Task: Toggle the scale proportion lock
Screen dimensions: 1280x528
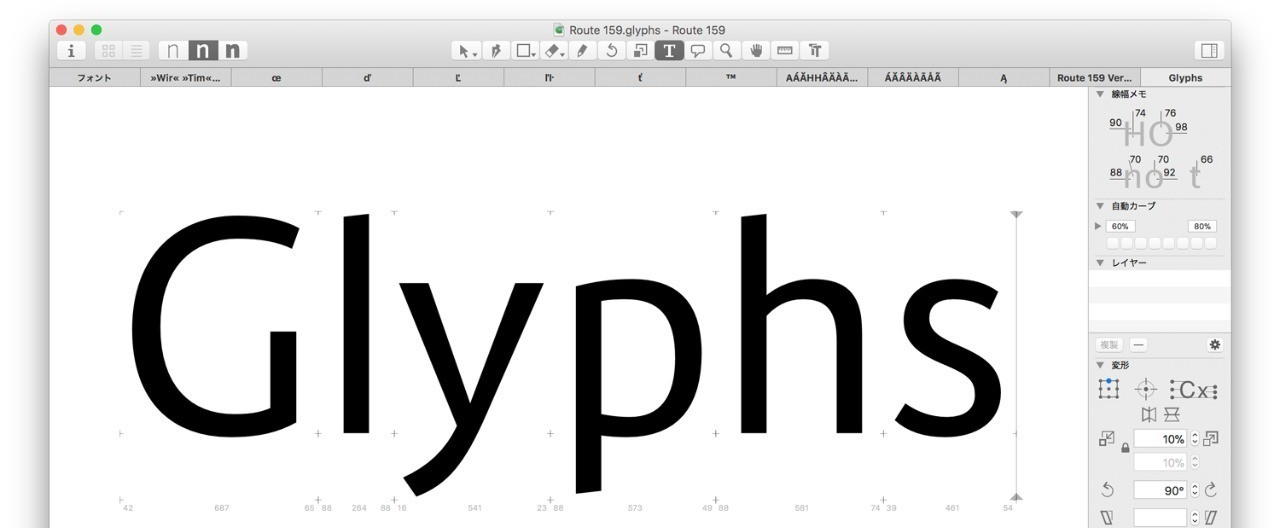Action: coord(1125,448)
